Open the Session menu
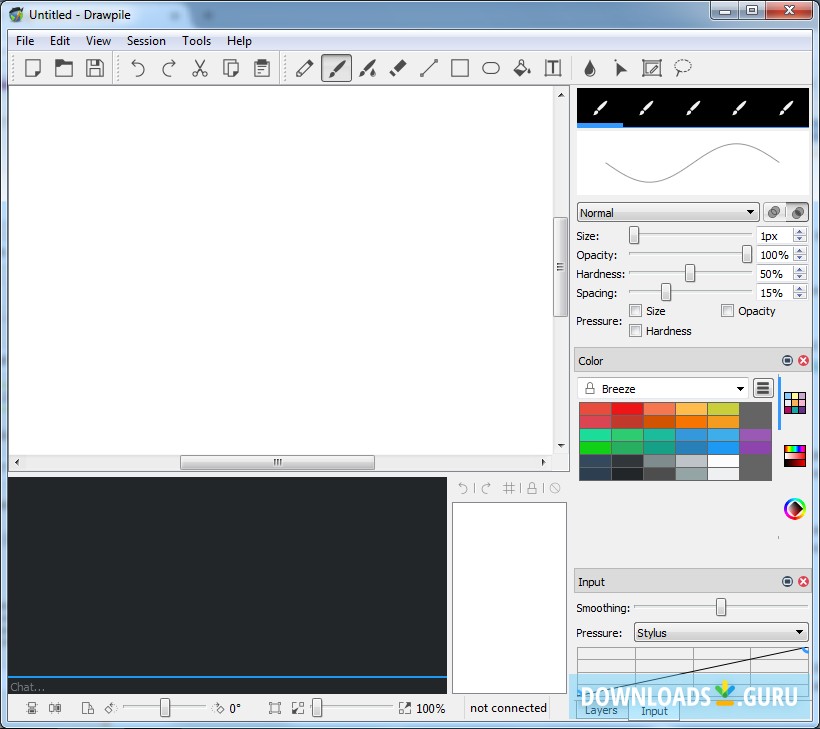The image size is (820, 729). pyautogui.click(x=146, y=41)
